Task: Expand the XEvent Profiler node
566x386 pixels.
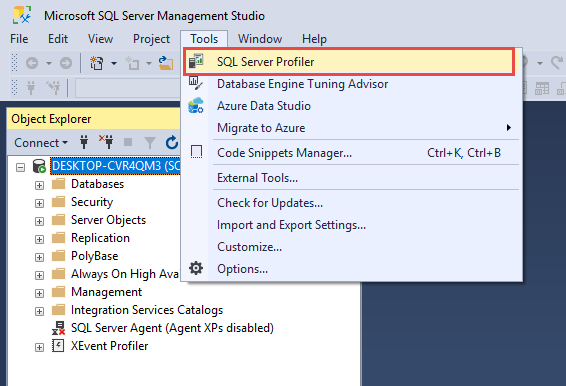Action: pos(39,347)
